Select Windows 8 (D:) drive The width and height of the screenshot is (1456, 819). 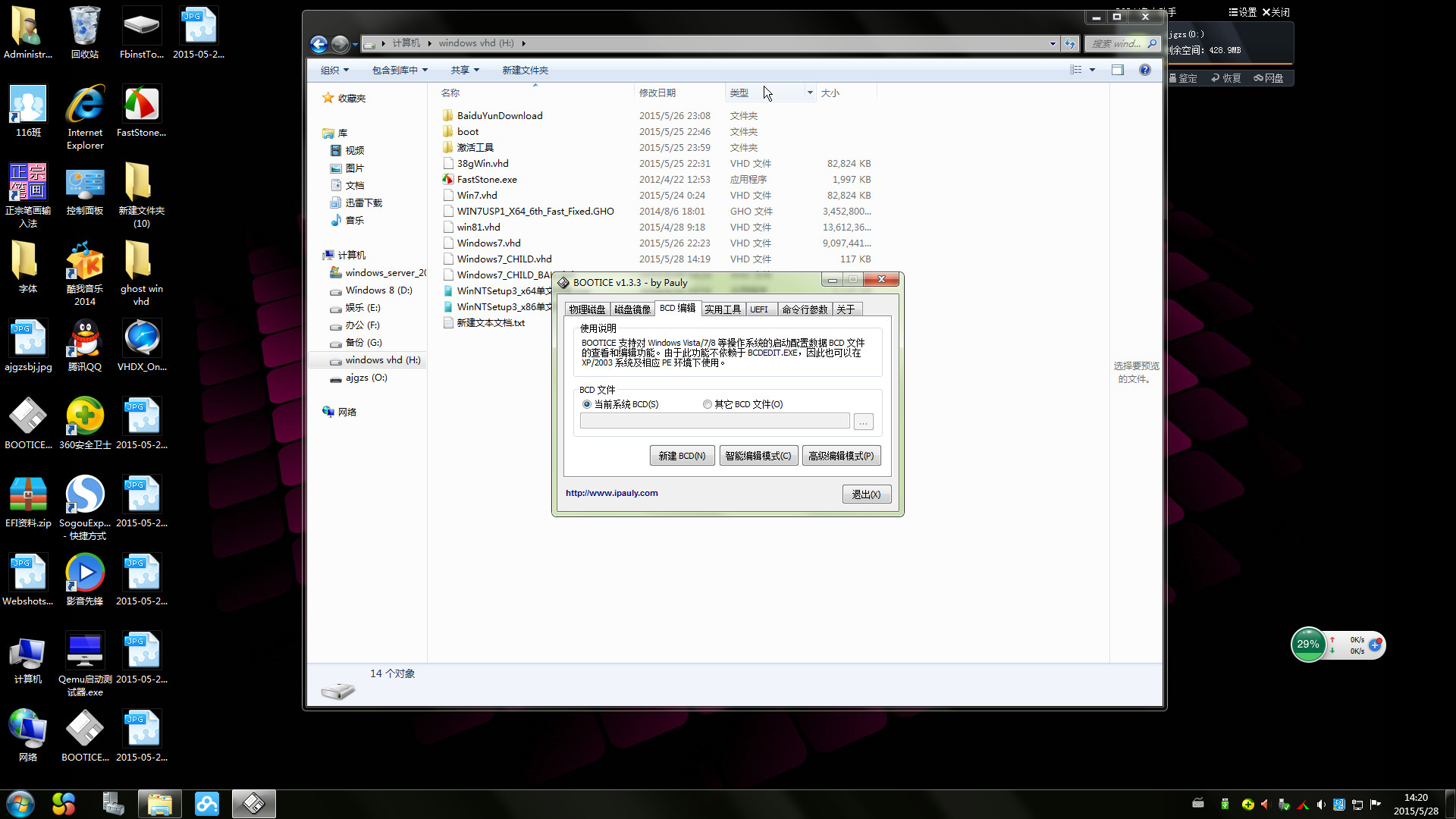click(x=378, y=290)
